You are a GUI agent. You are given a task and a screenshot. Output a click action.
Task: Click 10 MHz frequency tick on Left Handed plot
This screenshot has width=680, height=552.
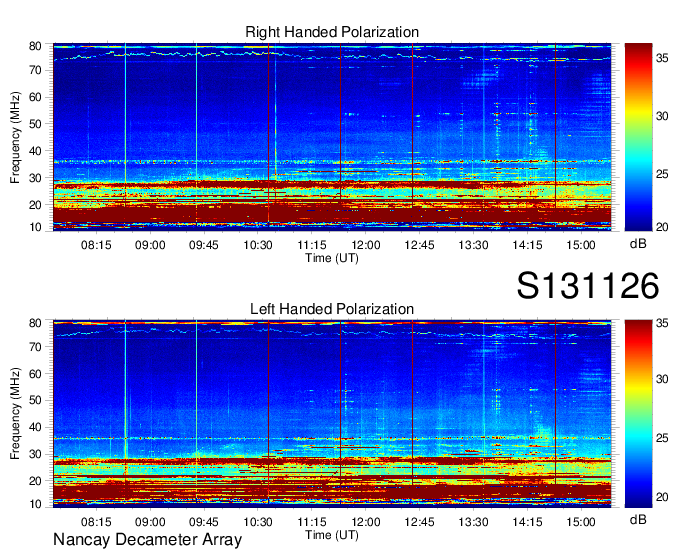(x=35, y=504)
